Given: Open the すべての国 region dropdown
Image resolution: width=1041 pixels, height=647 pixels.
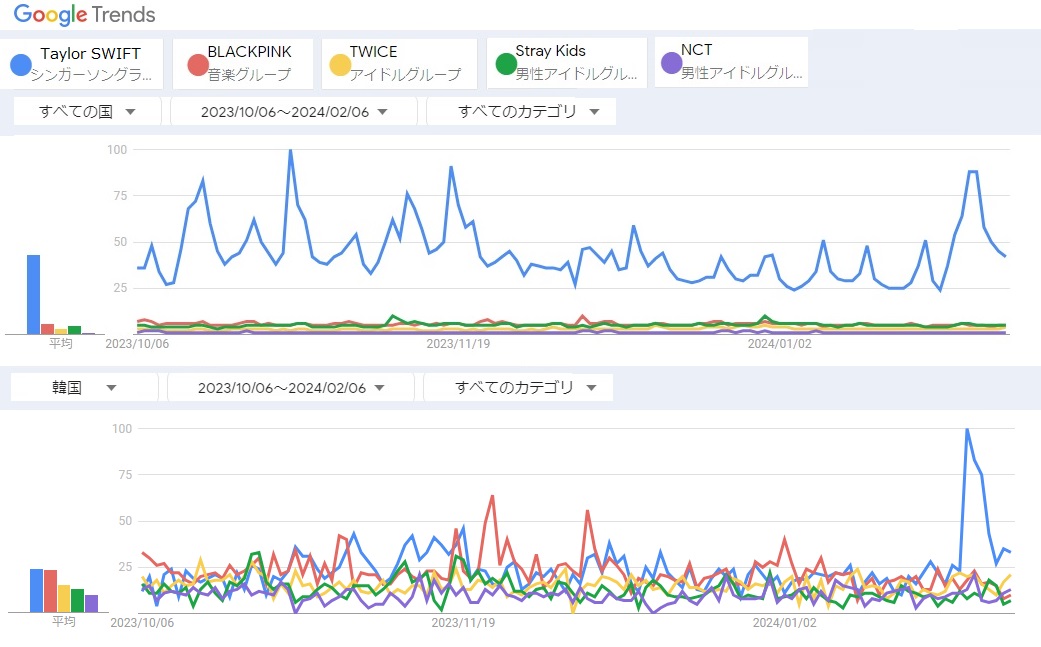Looking at the screenshot, I should tap(87, 112).
